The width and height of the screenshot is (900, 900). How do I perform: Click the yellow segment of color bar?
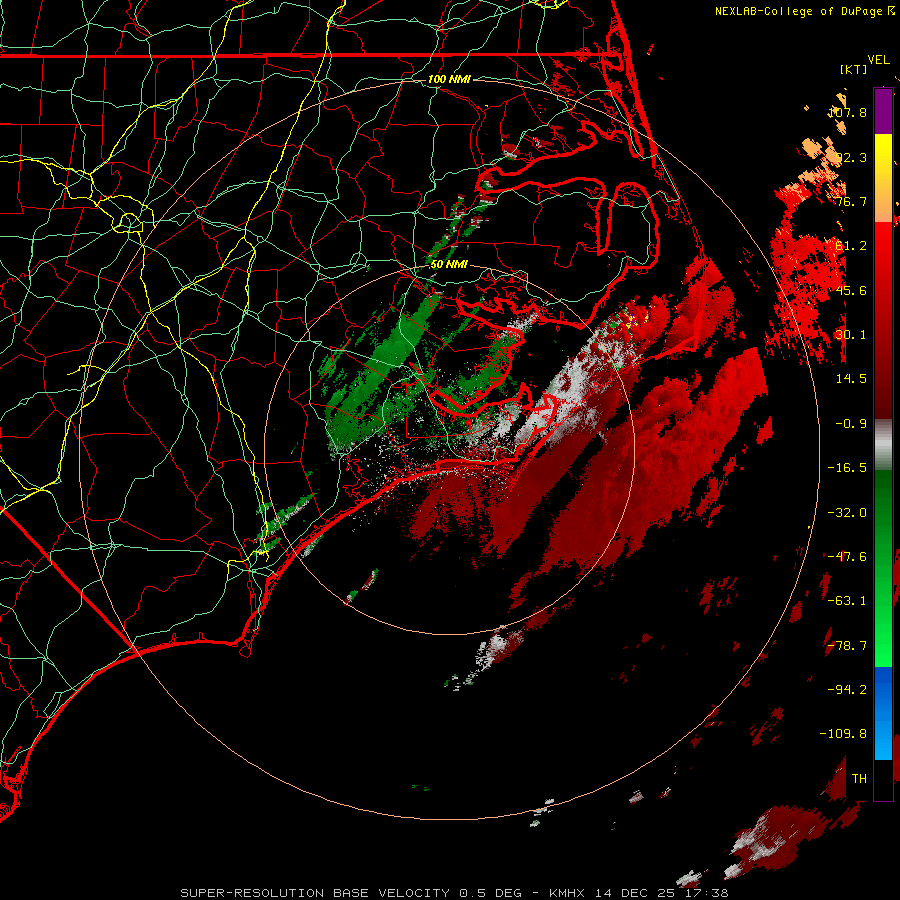point(883,156)
